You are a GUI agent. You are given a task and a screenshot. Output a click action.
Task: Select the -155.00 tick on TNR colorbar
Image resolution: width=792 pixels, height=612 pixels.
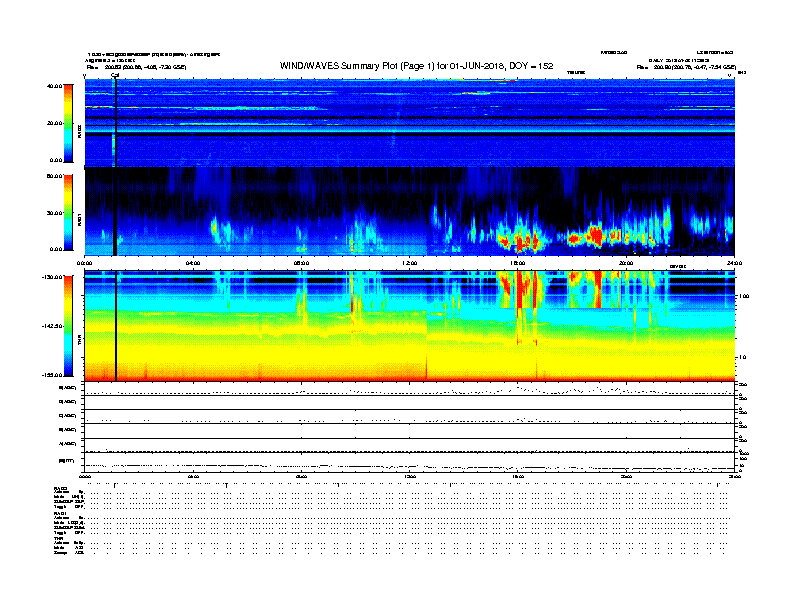(x=53, y=375)
